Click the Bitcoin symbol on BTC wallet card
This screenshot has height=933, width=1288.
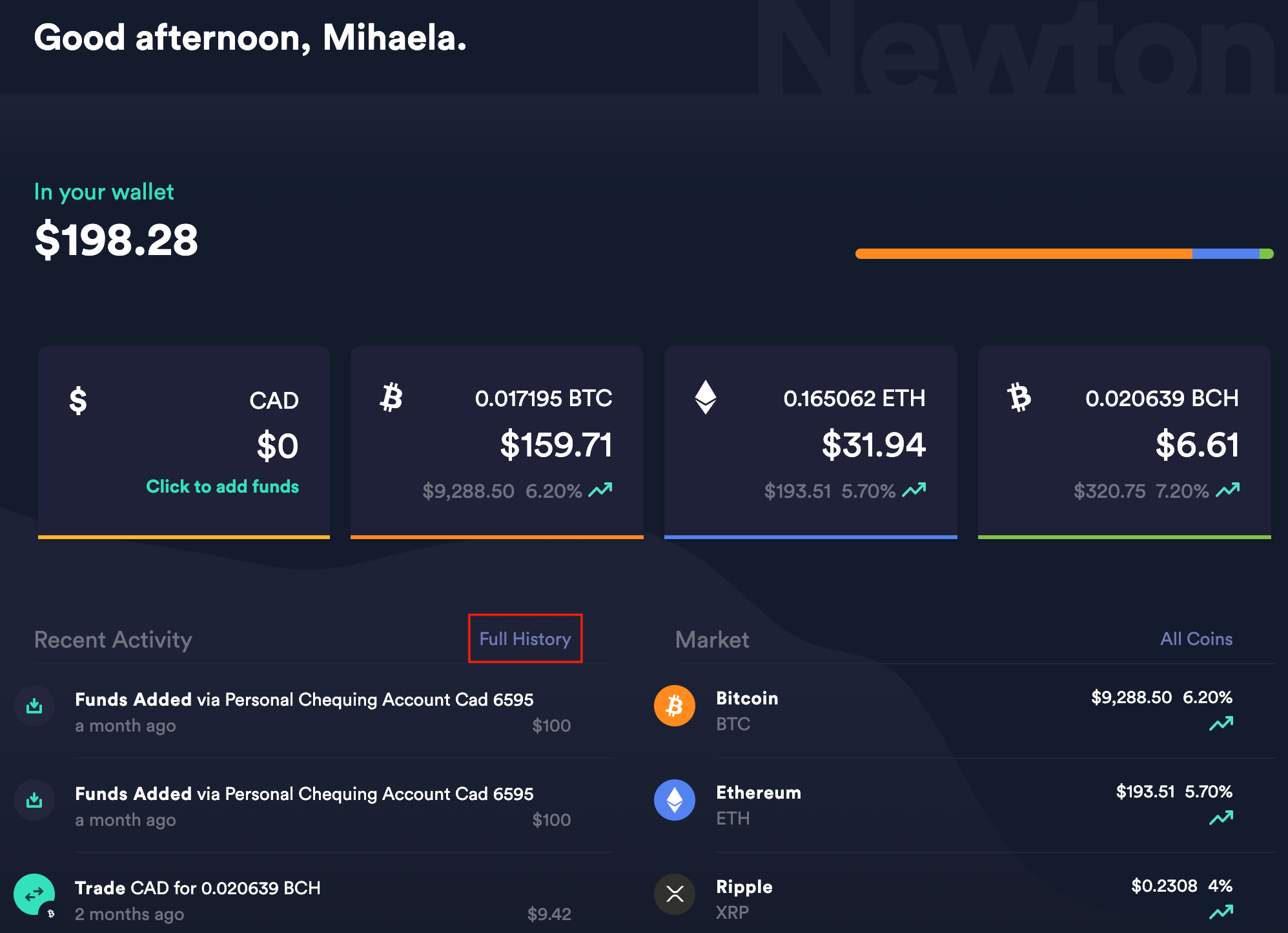point(391,397)
